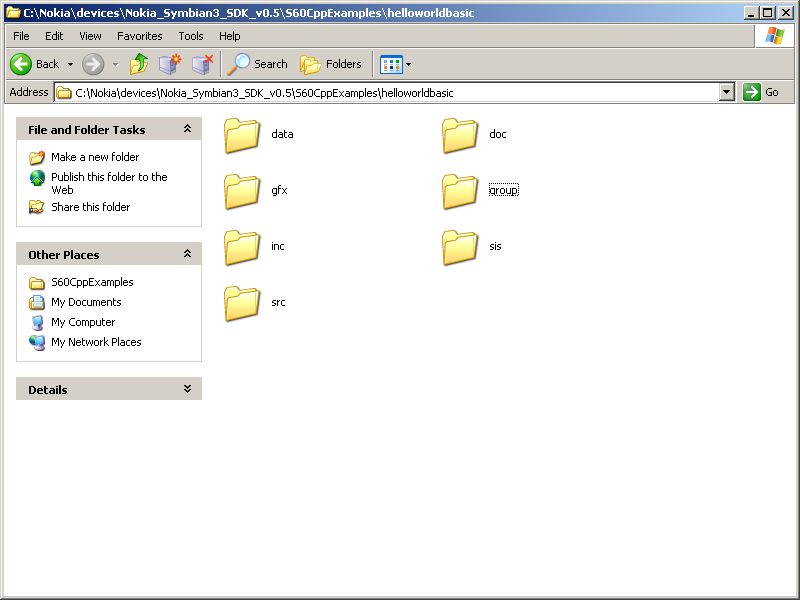Viewport: 800px width, 600px height.
Task: Open the View menu
Action: point(90,36)
